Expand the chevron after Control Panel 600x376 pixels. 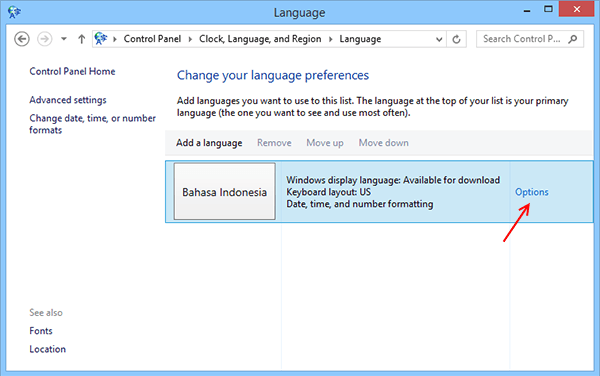point(190,39)
